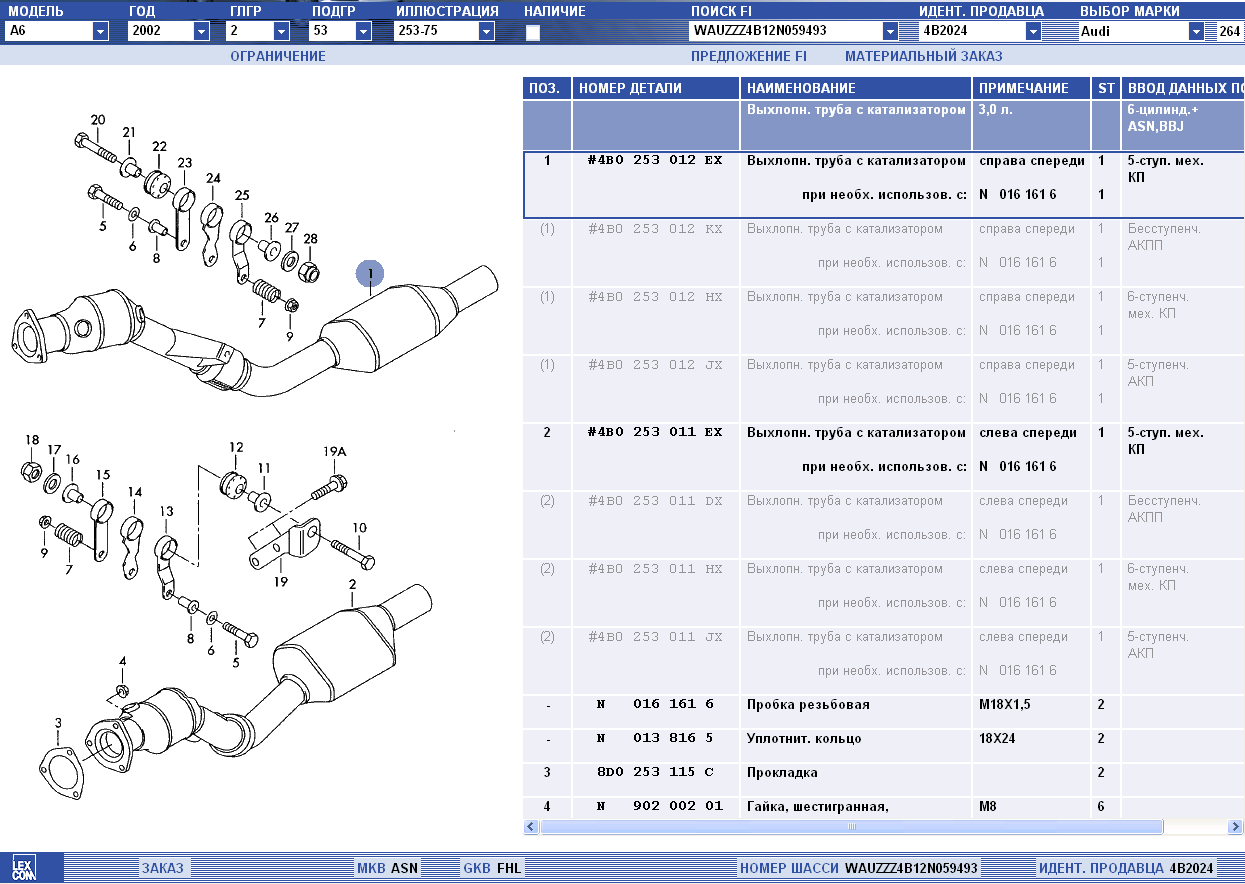Click callout 19A bolt in diagram
This screenshot has height=884, width=1245.
point(334,452)
